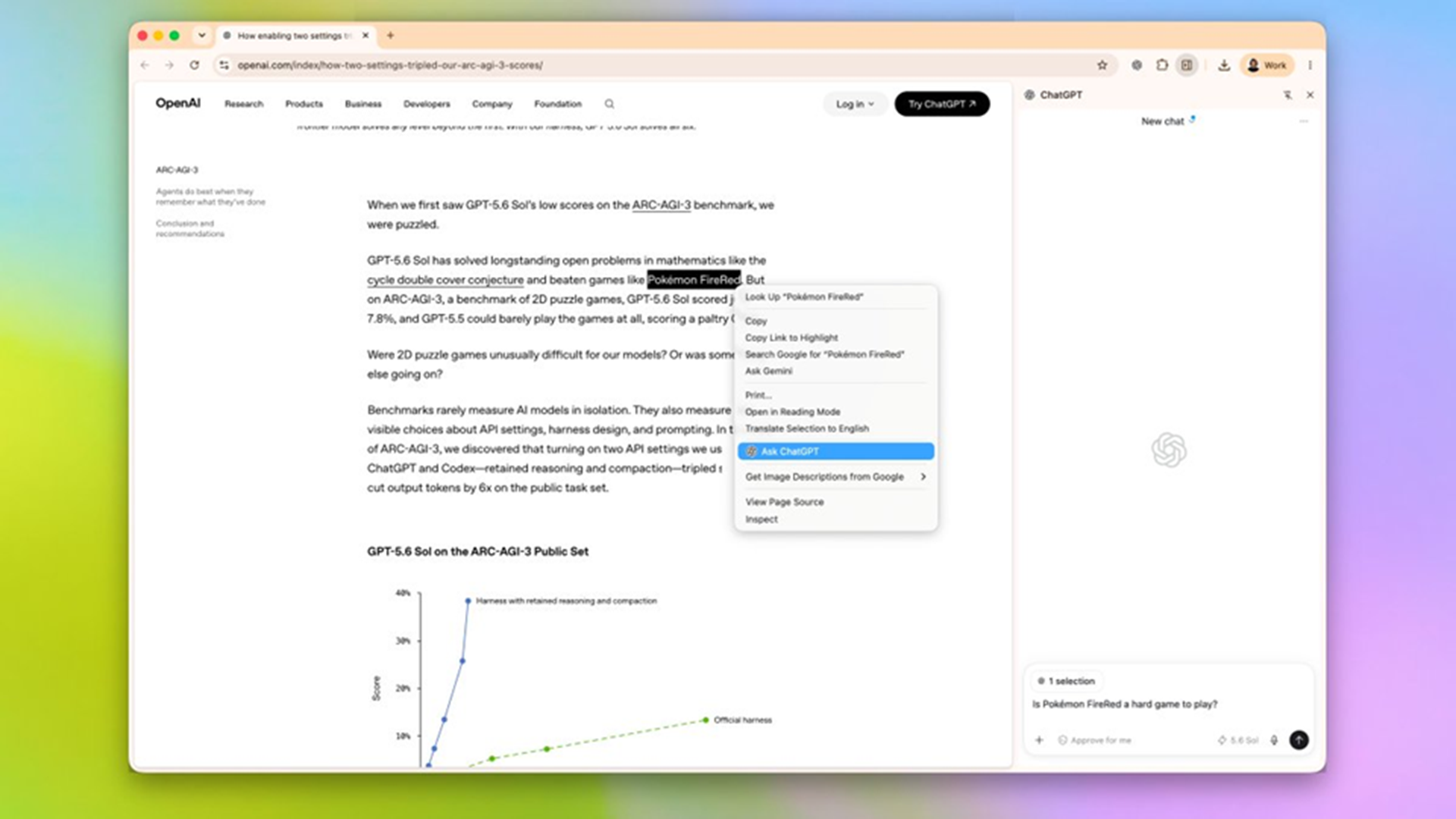This screenshot has width=1456, height=819.
Task: Open the Research nav menu
Action: pos(243,104)
